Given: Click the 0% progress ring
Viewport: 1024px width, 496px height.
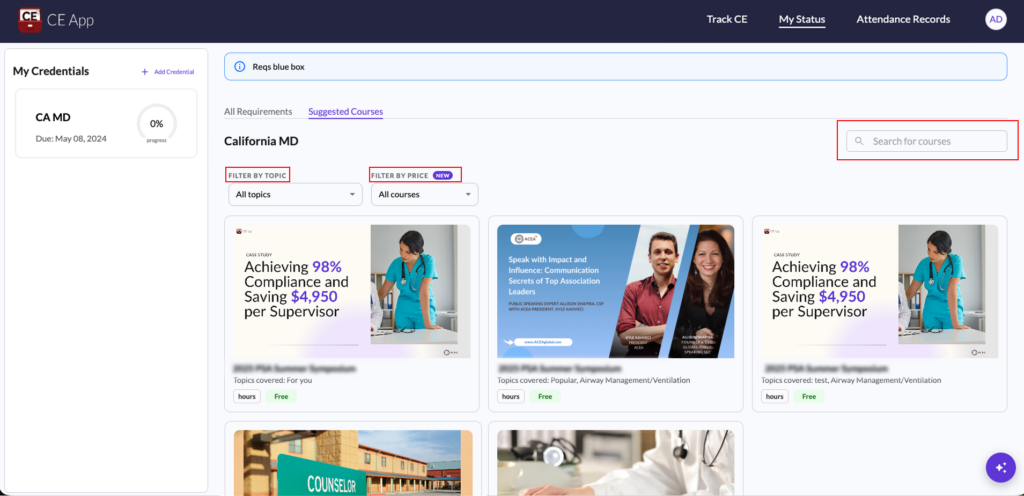Looking at the screenshot, I should tap(157, 124).
